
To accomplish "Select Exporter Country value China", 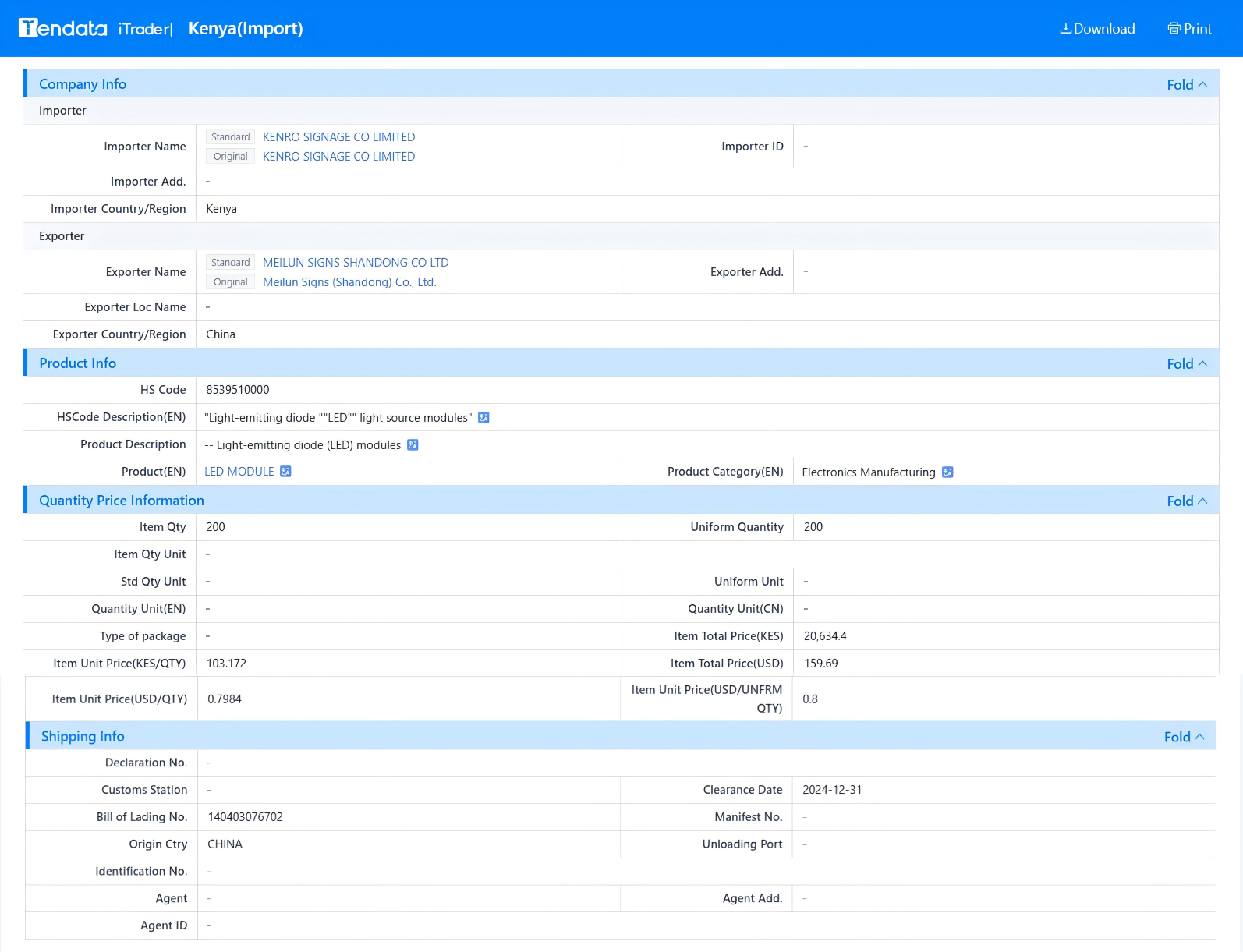I will click(x=221, y=334).
